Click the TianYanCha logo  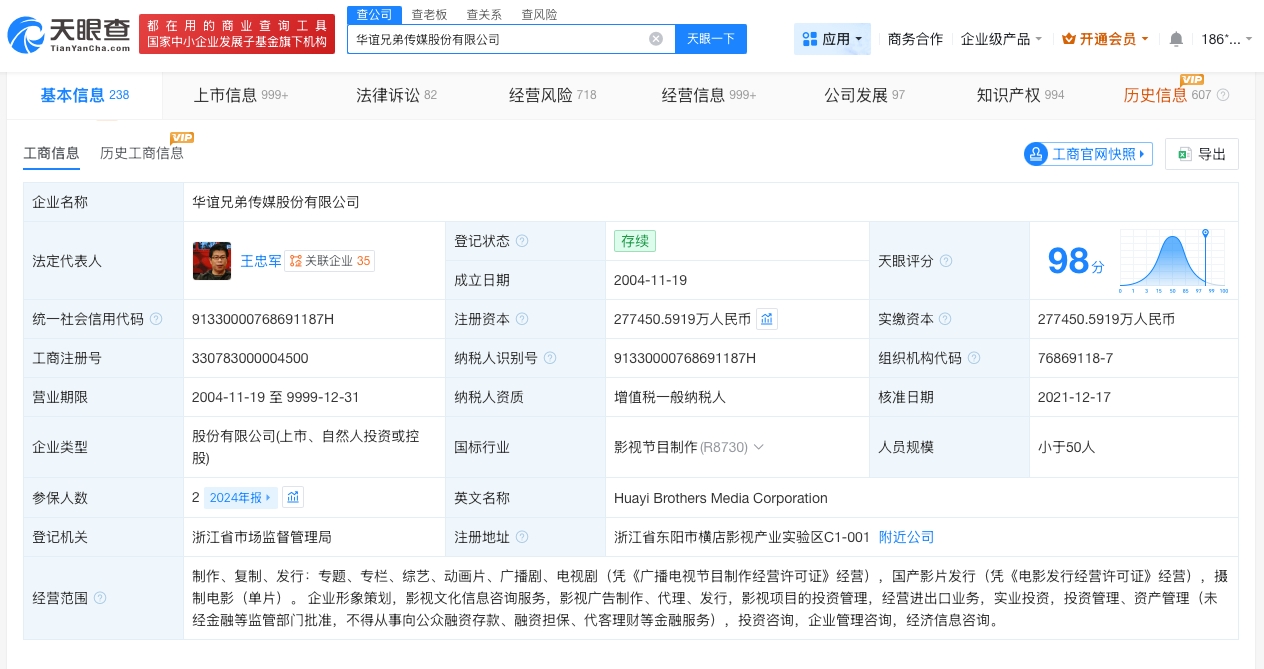(69, 35)
